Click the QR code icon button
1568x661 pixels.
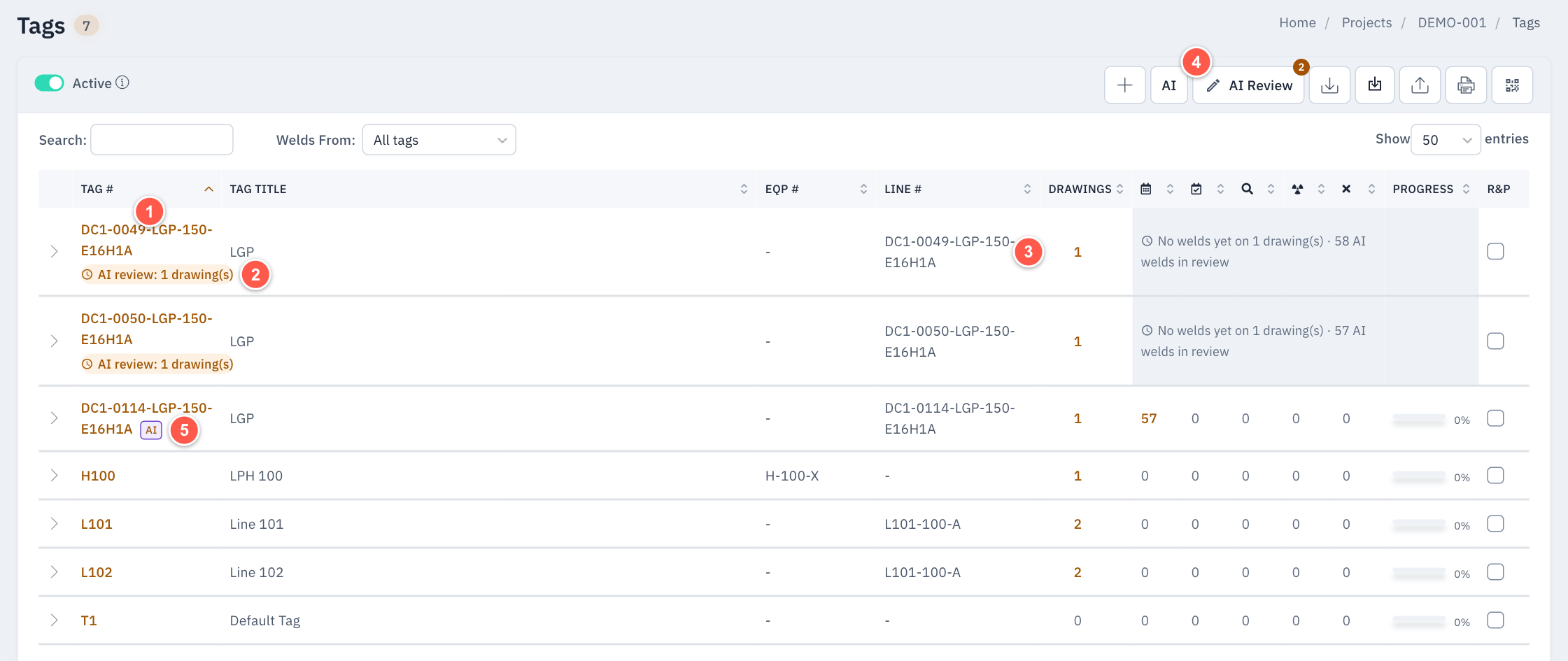[x=1512, y=85]
